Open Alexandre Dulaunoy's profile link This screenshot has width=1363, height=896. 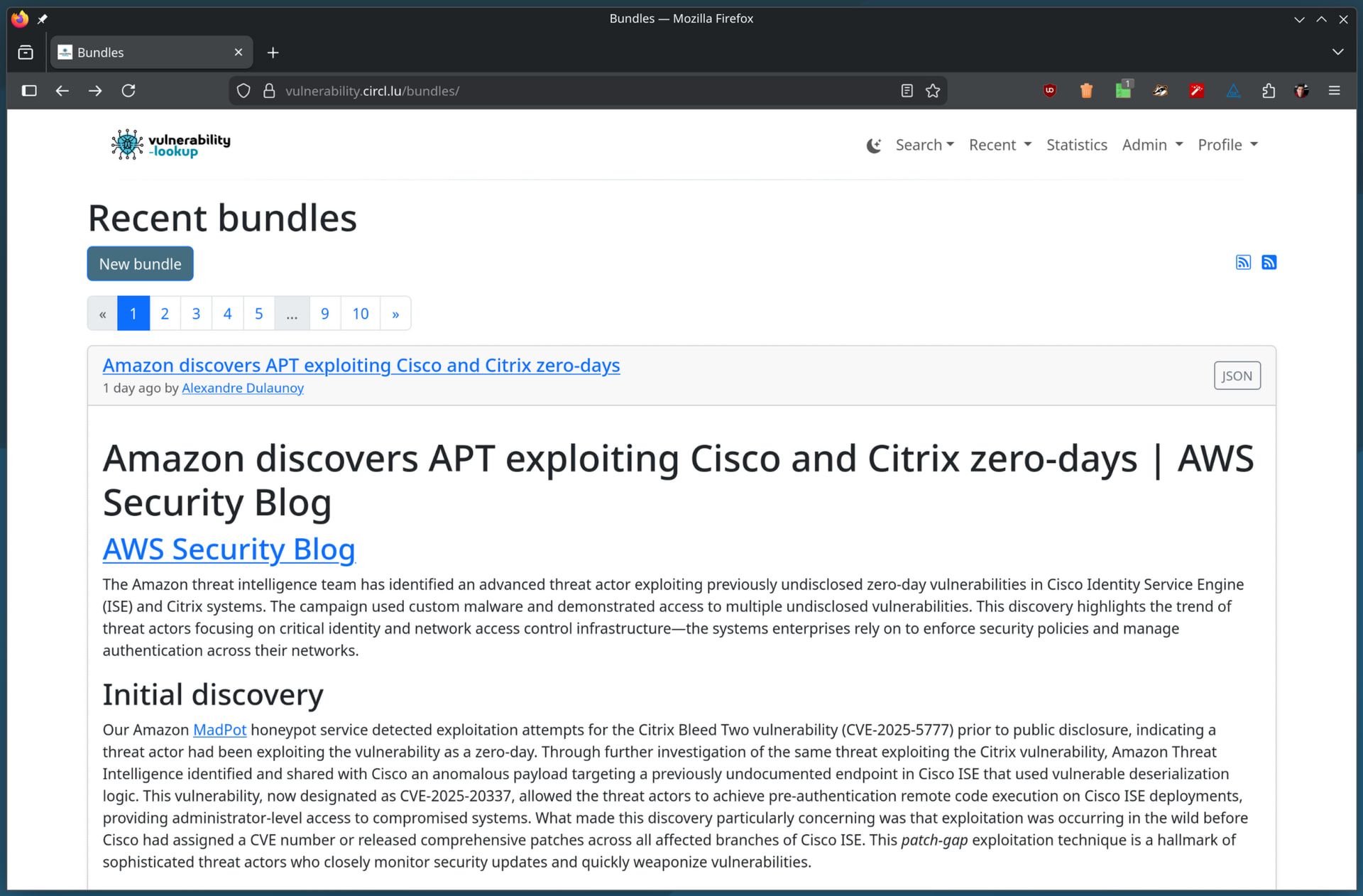tap(243, 388)
